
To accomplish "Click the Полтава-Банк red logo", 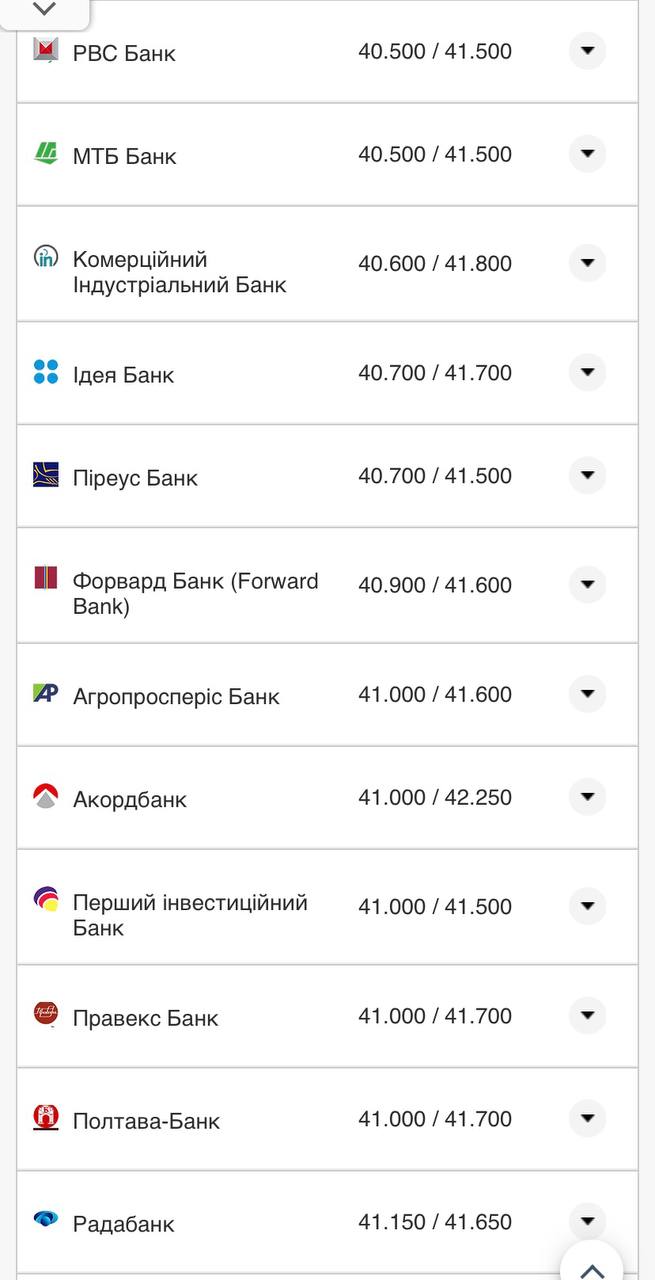I will (46, 1117).
